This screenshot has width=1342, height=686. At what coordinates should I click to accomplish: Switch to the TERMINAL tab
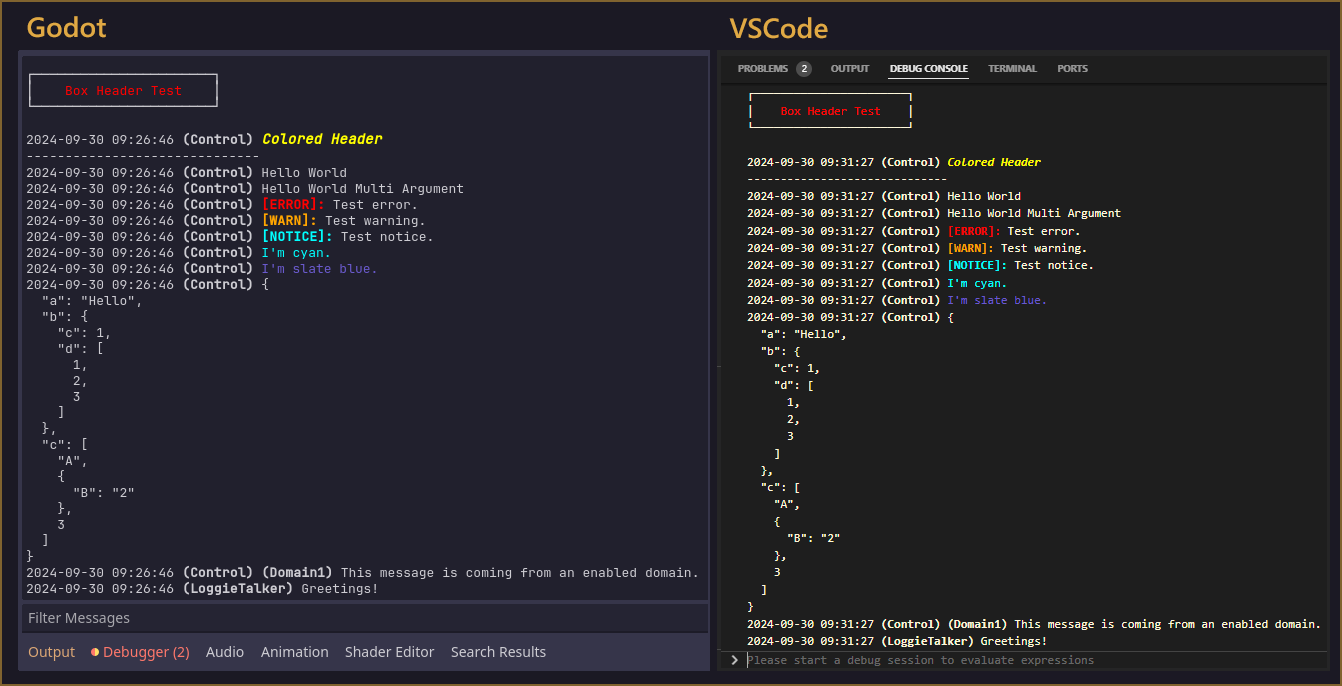pyautogui.click(x=1012, y=69)
